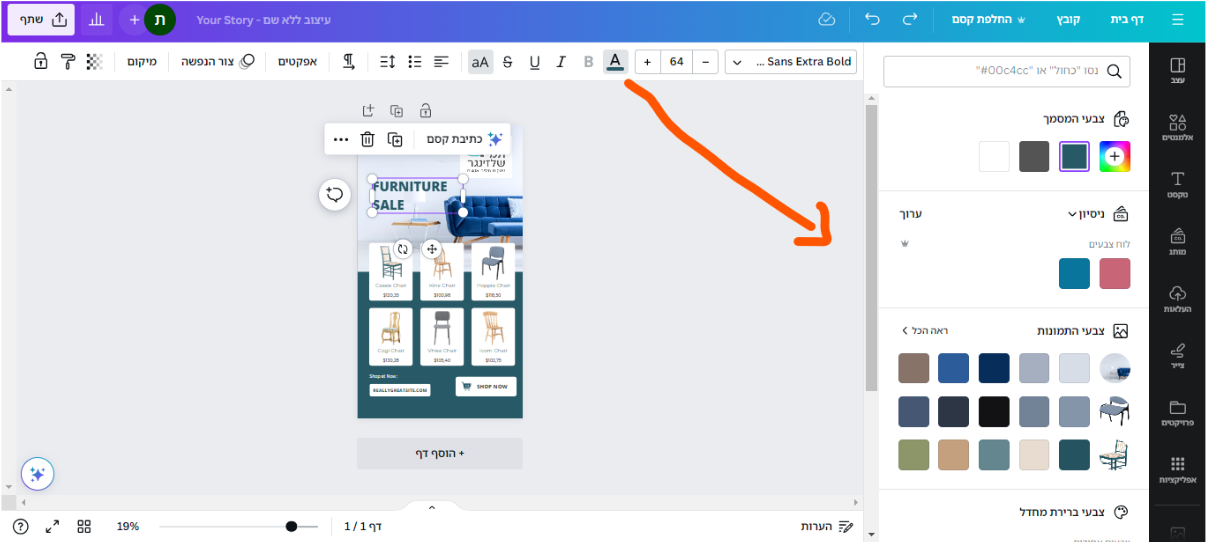Toggle underline formatting U

(534, 62)
